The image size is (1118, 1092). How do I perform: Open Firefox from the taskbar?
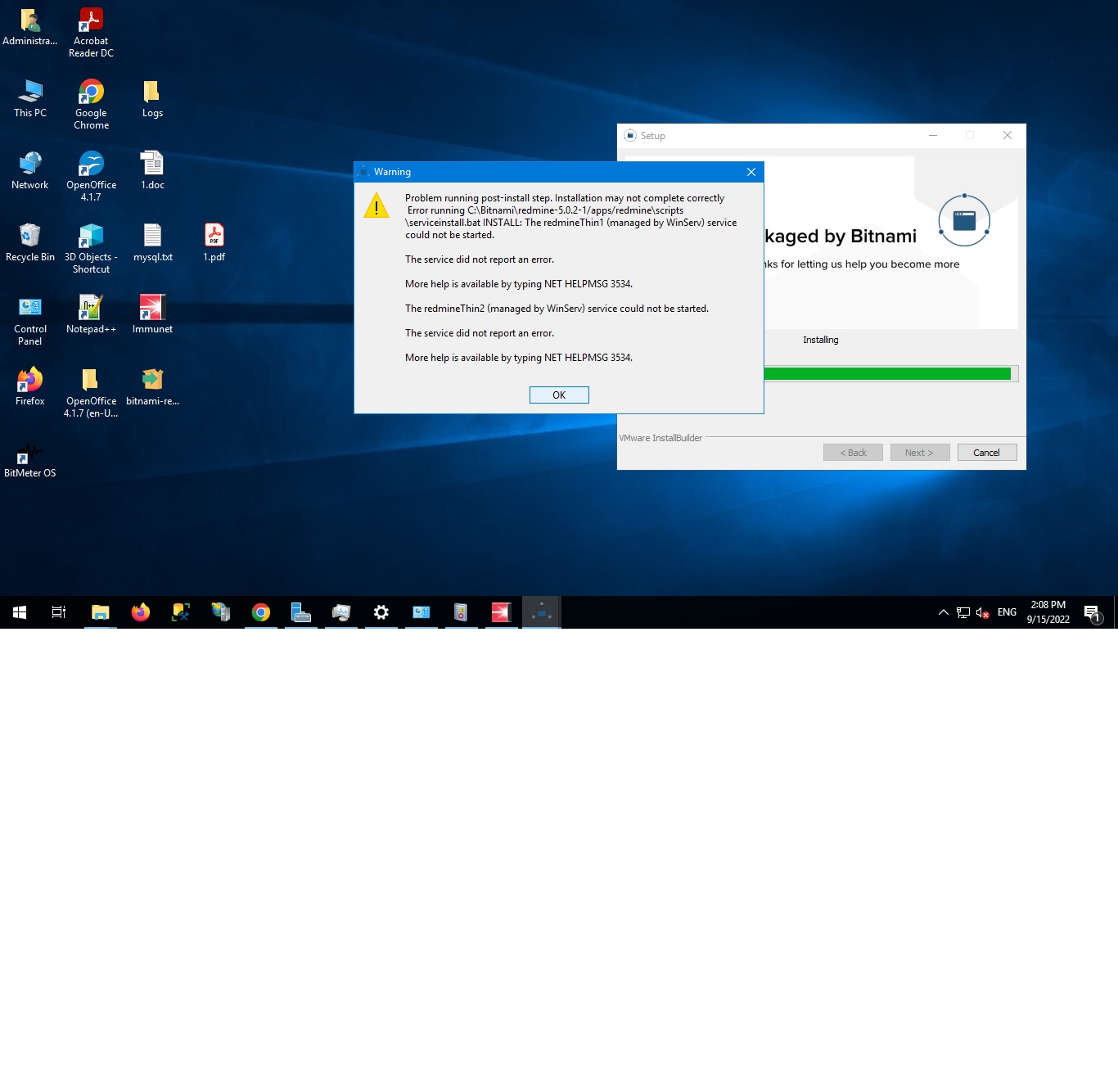(x=140, y=611)
